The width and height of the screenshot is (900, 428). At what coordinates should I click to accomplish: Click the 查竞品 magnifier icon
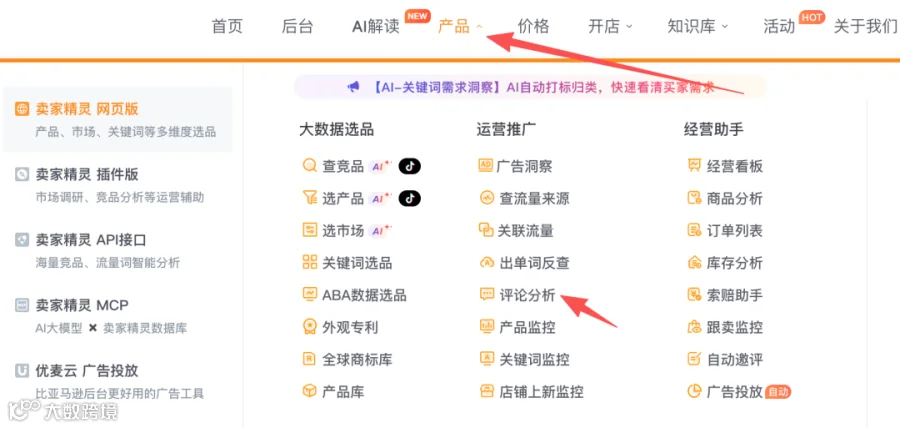pyautogui.click(x=309, y=166)
